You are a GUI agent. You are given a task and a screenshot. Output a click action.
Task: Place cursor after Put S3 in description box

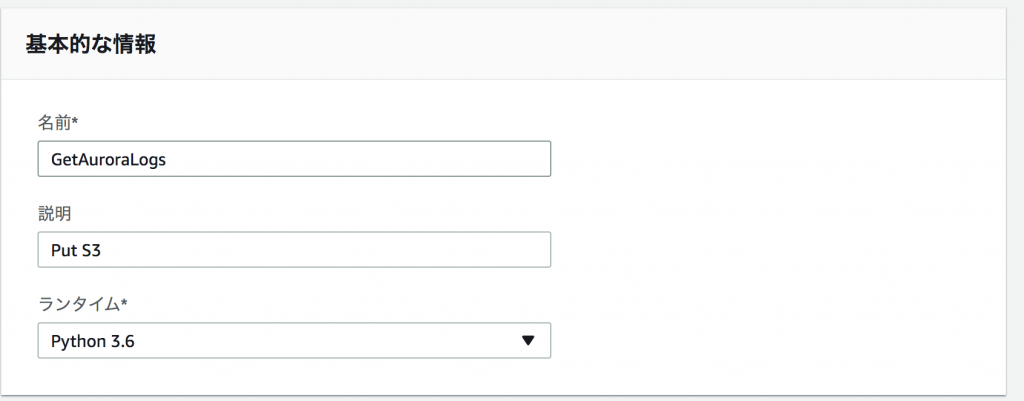(x=103, y=250)
